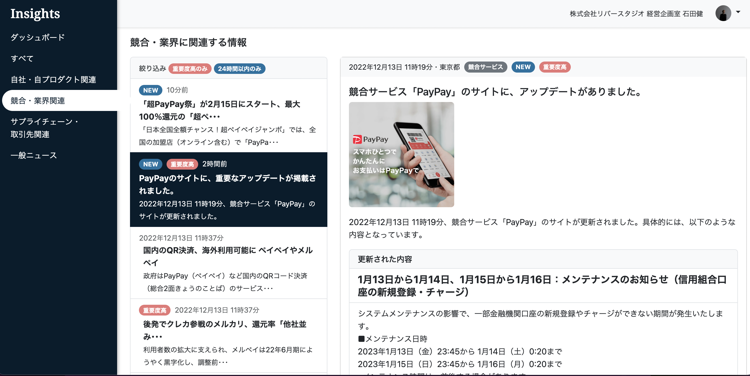This screenshot has height=376, width=750.
Task: Open ダッシュボード in sidebar
Action: [x=38, y=37]
